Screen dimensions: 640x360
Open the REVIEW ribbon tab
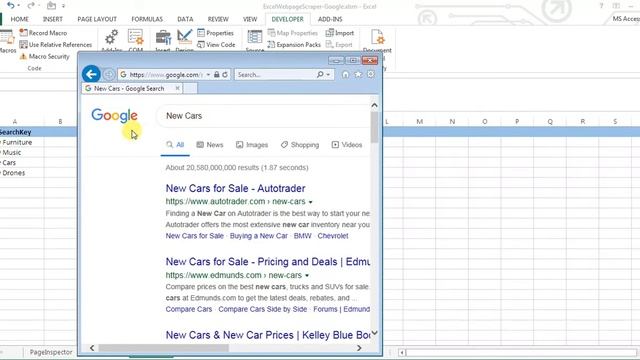click(218, 19)
